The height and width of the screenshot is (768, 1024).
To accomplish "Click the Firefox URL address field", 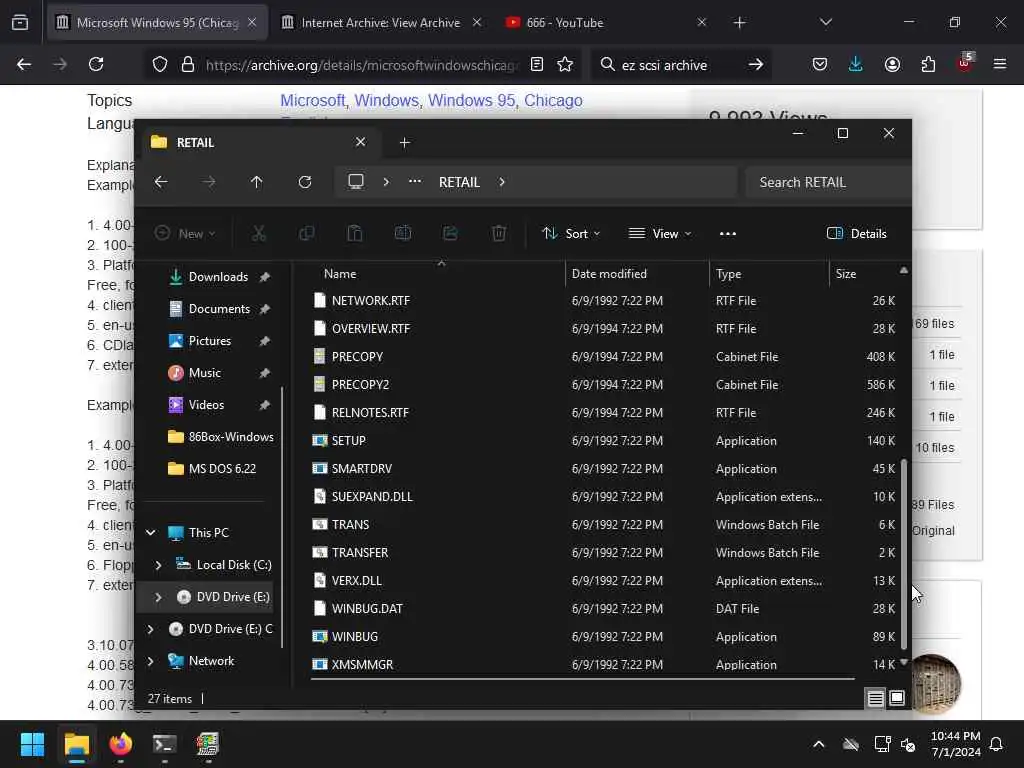I will coord(362,65).
